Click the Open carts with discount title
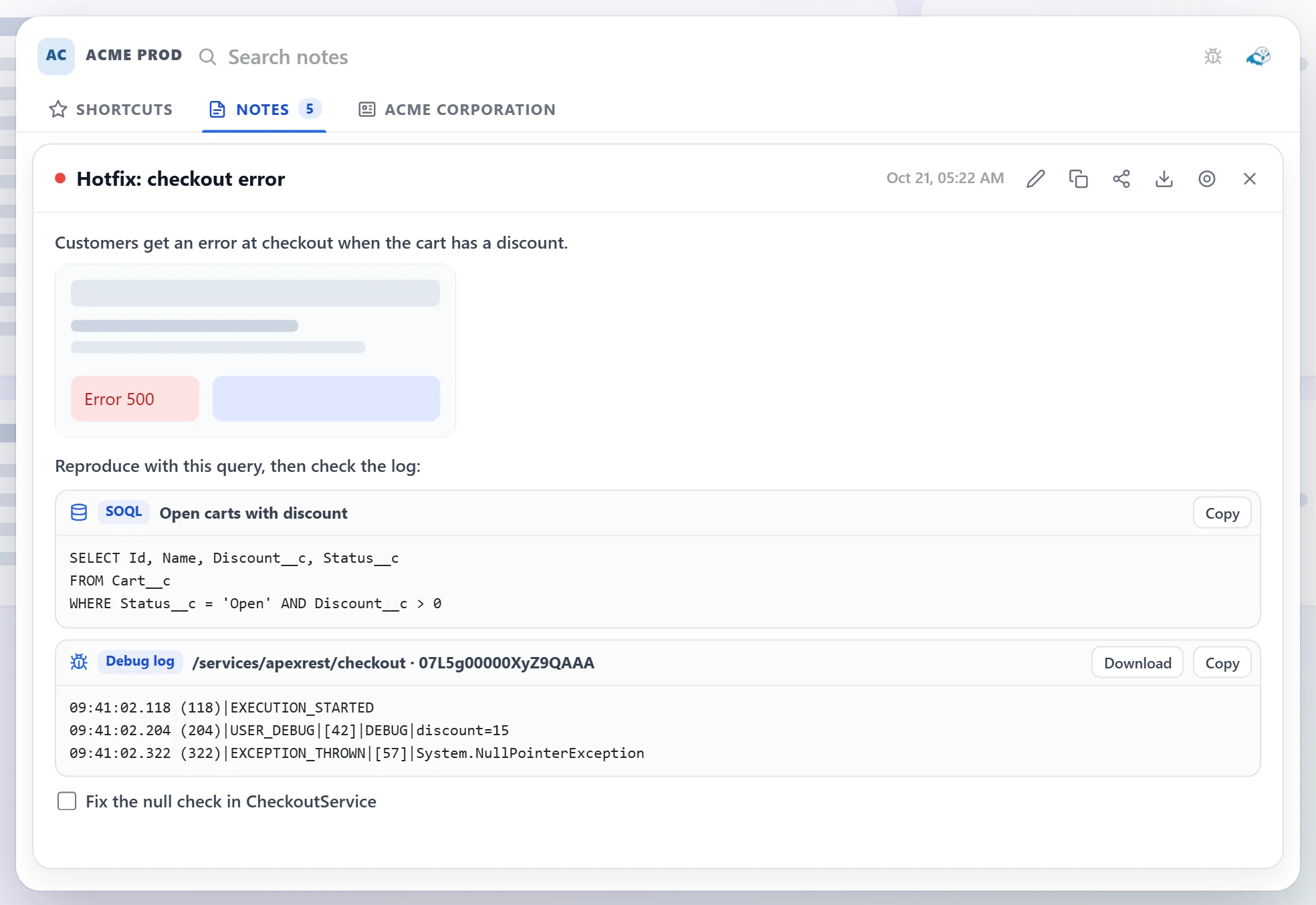The image size is (1316, 905). click(x=253, y=513)
